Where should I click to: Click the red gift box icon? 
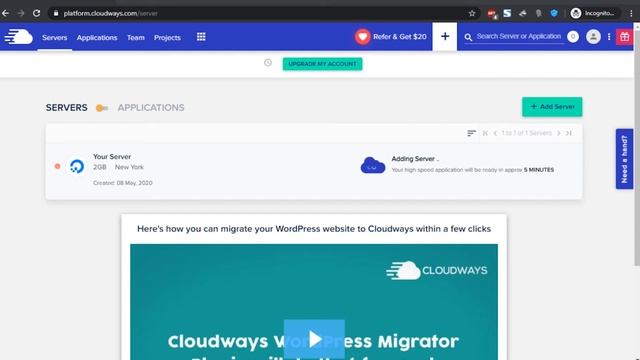pyautogui.click(x=624, y=37)
